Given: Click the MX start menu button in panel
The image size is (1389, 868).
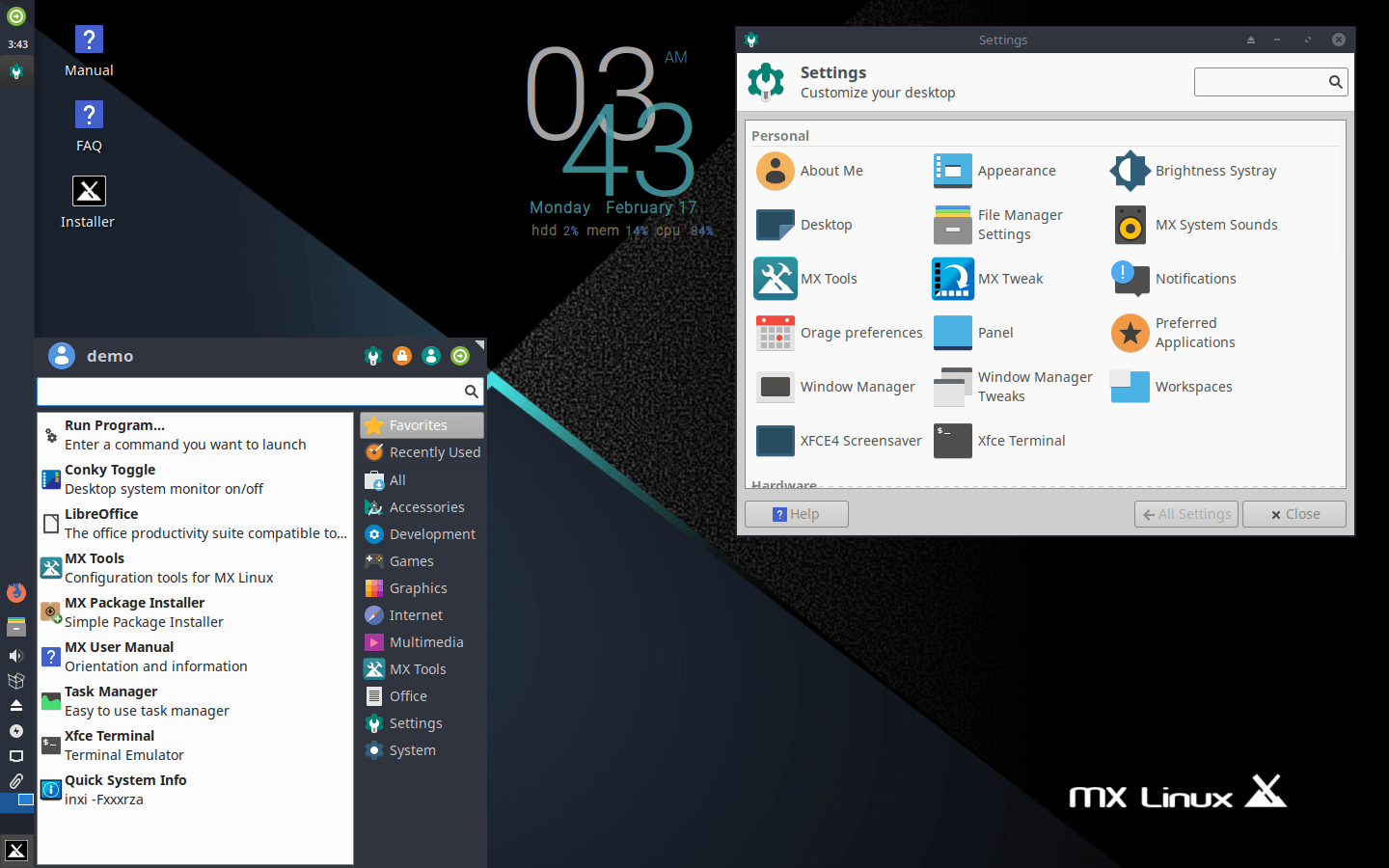Looking at the screenshot, I should [x=16, y=850].
